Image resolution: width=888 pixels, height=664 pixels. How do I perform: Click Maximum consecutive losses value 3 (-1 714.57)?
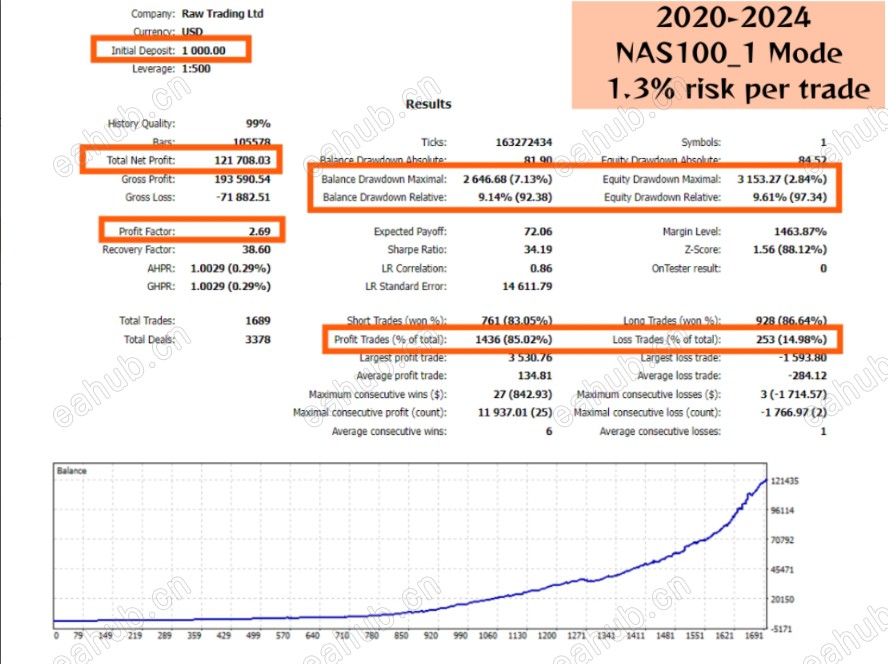(793, 394)
